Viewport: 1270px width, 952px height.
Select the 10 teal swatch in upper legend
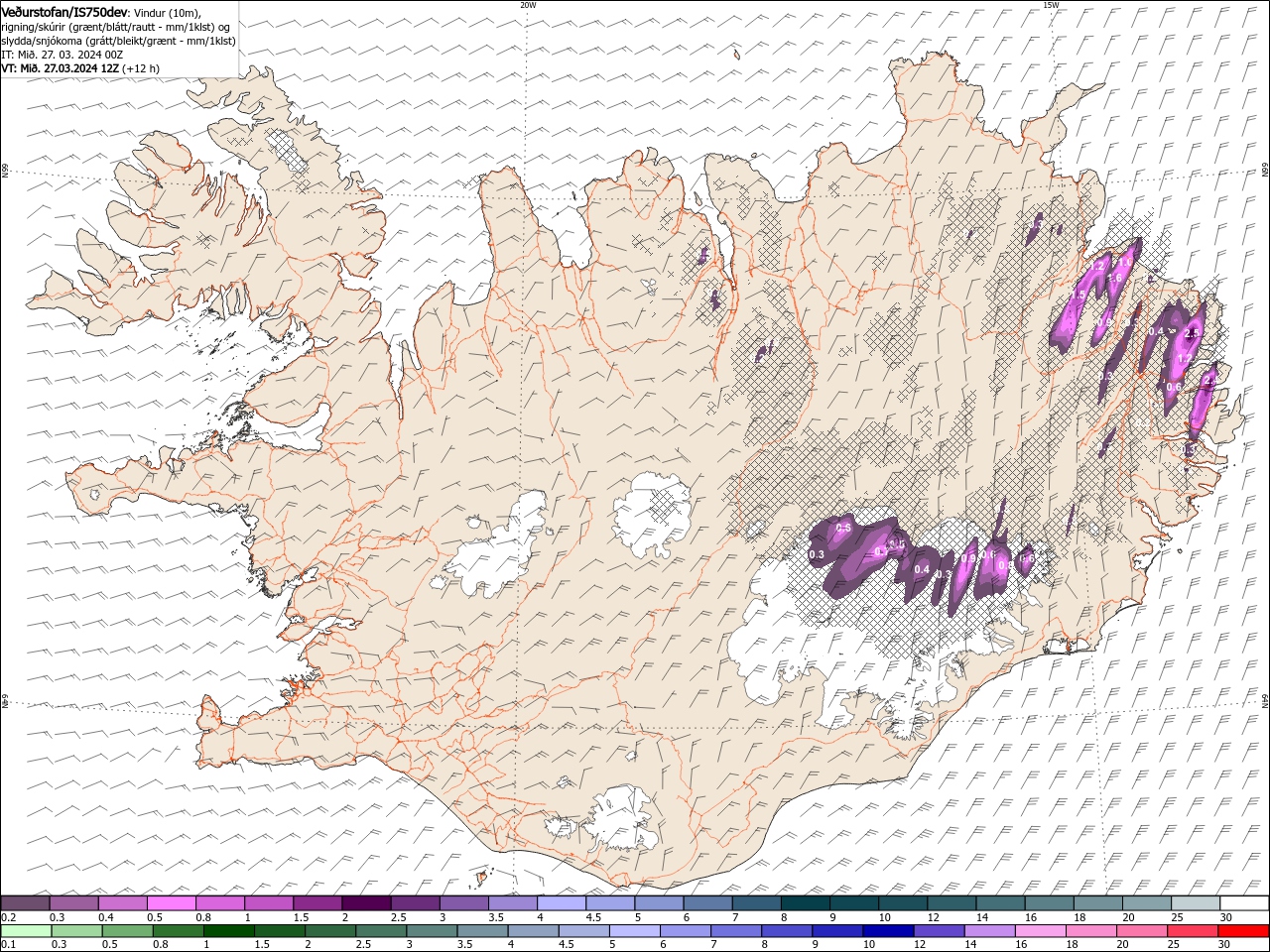pos(902,903)
